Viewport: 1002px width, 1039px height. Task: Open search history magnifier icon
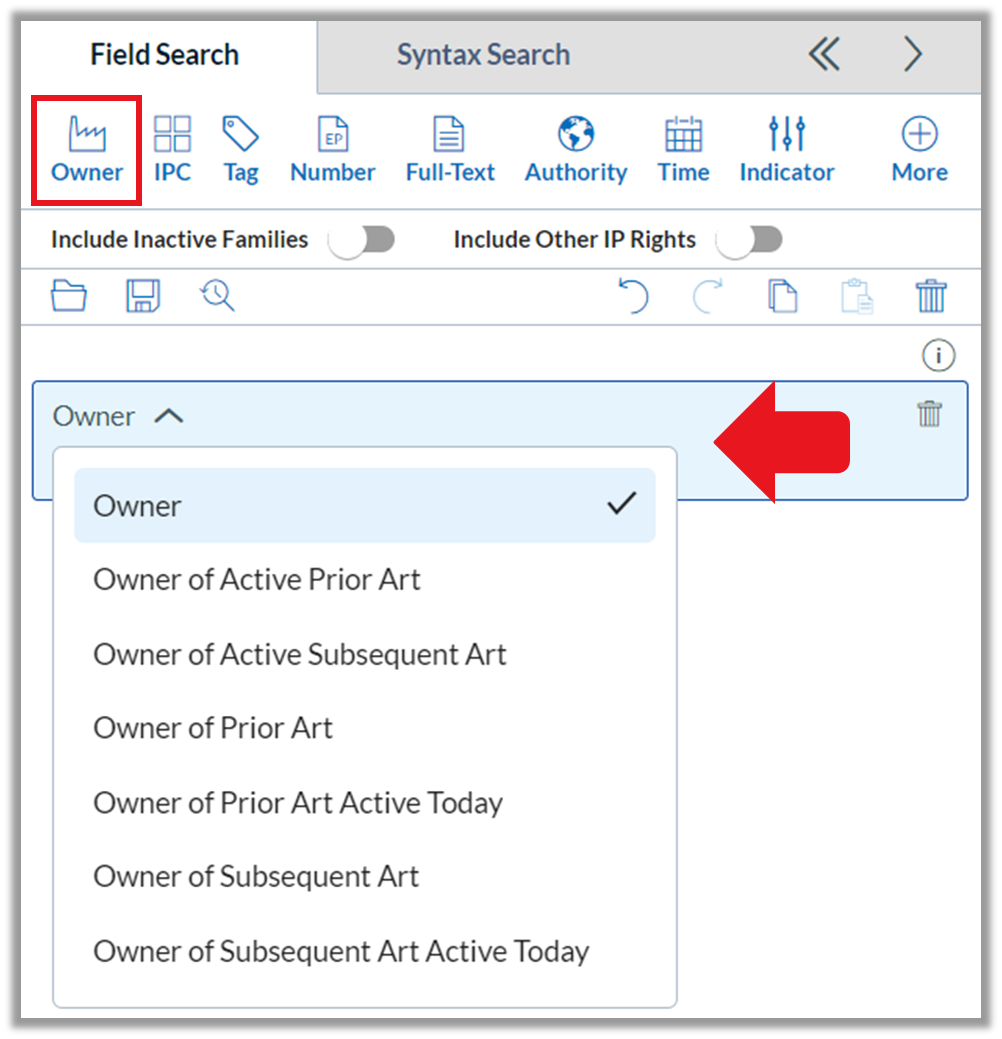(x=217, y=296)
